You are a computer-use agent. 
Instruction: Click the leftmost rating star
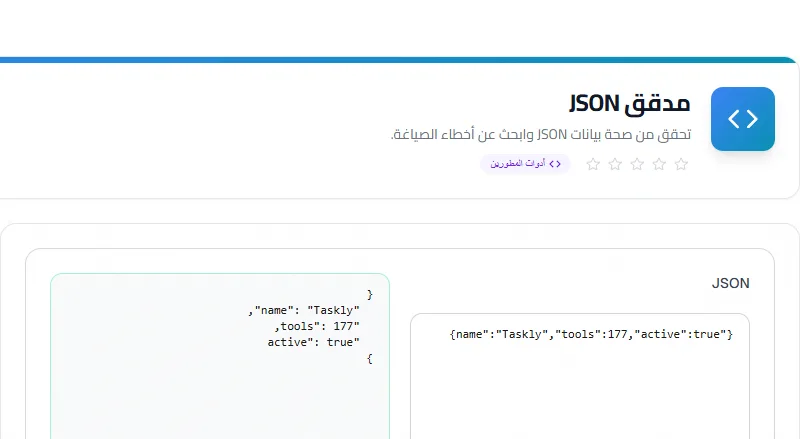(x=593, y=164)
